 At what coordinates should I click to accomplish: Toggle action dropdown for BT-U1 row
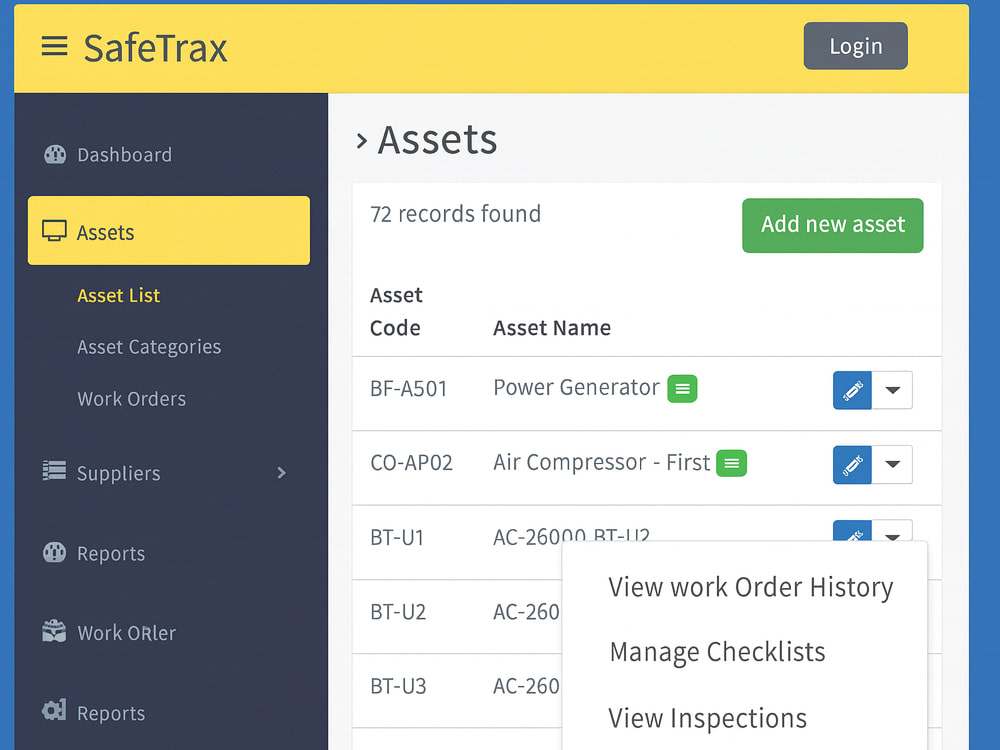(x=892, y=531)
